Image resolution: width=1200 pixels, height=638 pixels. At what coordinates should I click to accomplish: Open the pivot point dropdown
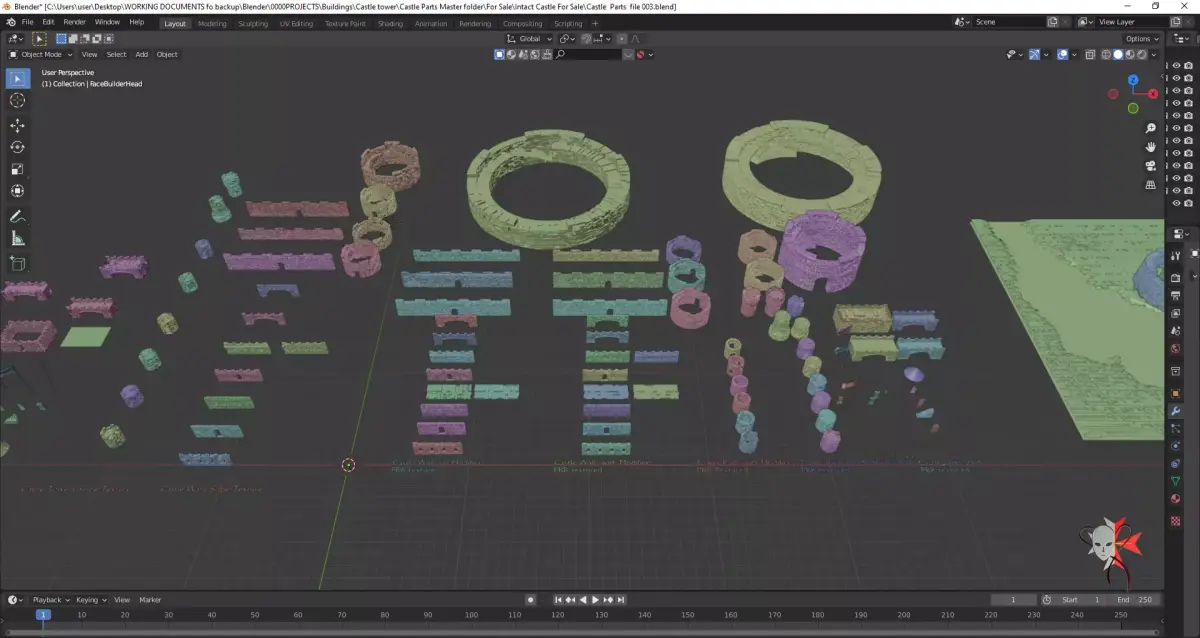[567, 39]
